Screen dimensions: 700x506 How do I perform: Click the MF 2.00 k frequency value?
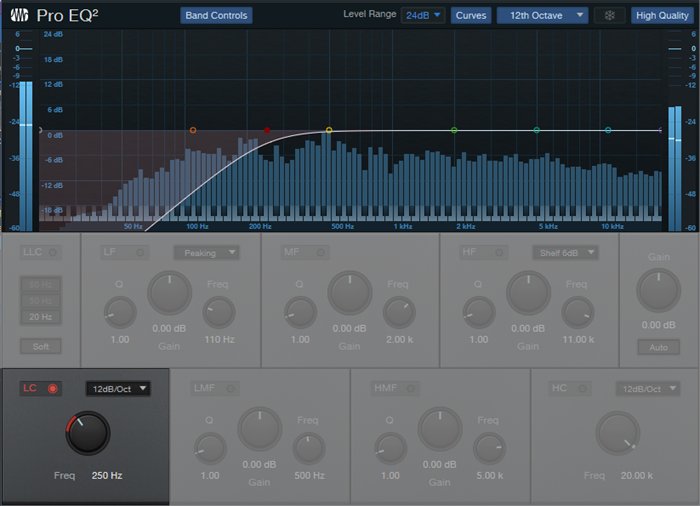coord(400,339)
